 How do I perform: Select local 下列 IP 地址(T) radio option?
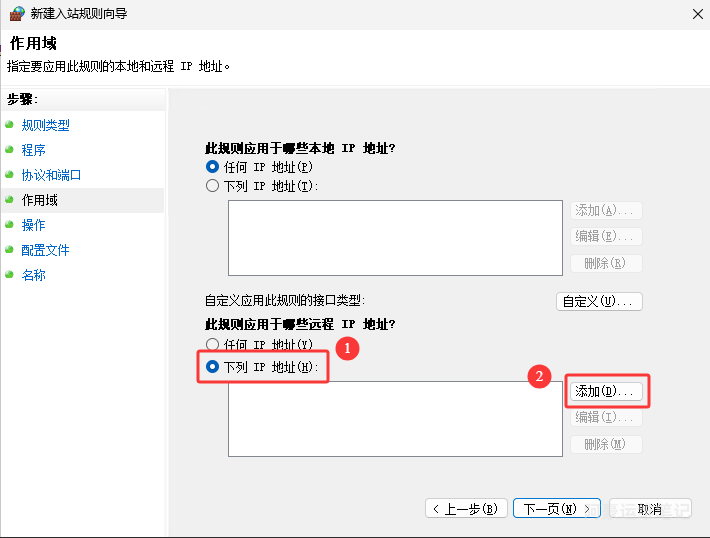(212, 185)
